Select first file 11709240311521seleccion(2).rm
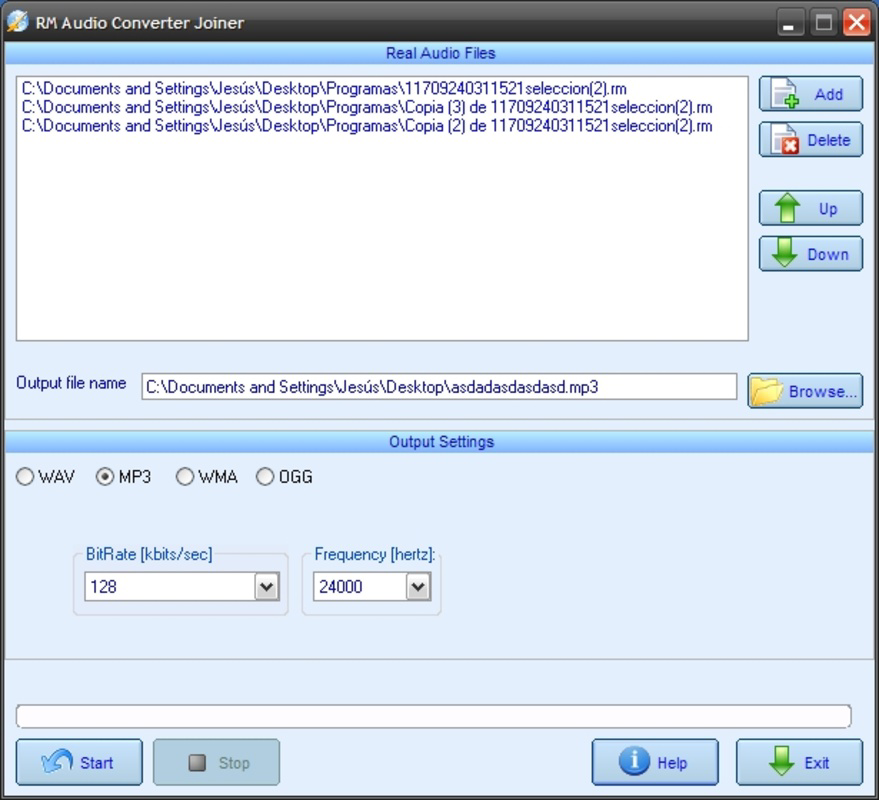The width and height of the screenshot is (879, 800). point(324,89)
